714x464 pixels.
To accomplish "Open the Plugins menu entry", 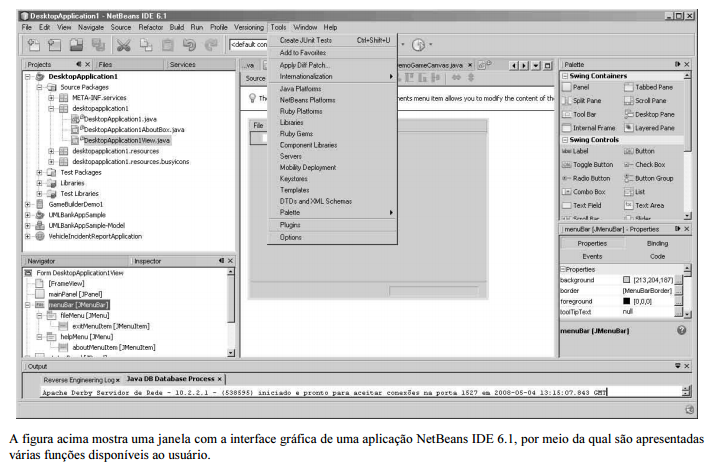I will tap(290, 225).
